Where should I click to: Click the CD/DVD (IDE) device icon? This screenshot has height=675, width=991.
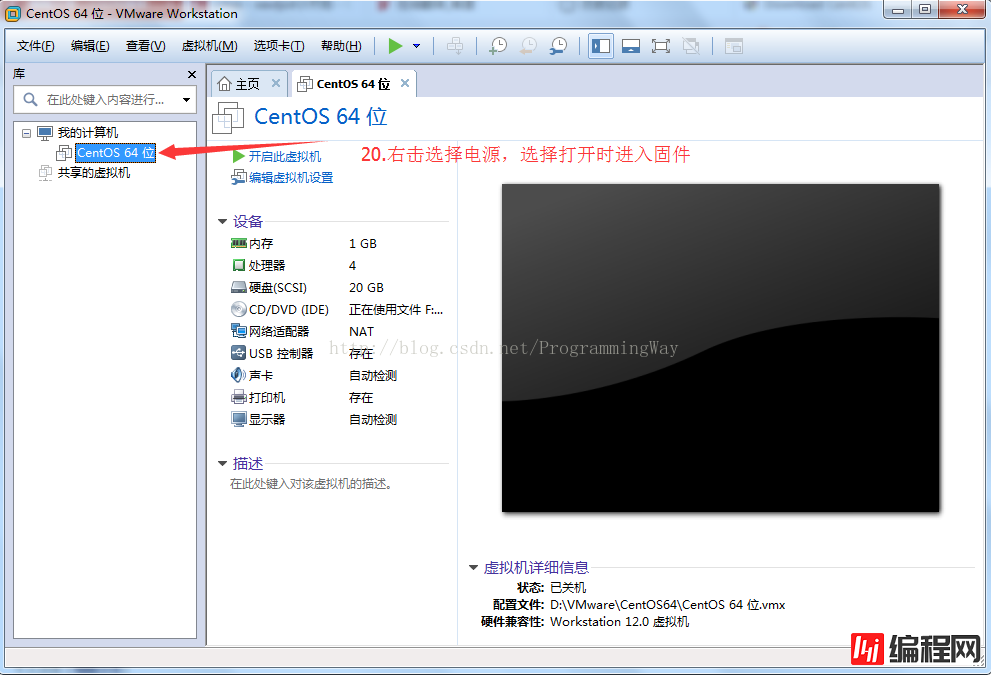click(x=239, y=309)
